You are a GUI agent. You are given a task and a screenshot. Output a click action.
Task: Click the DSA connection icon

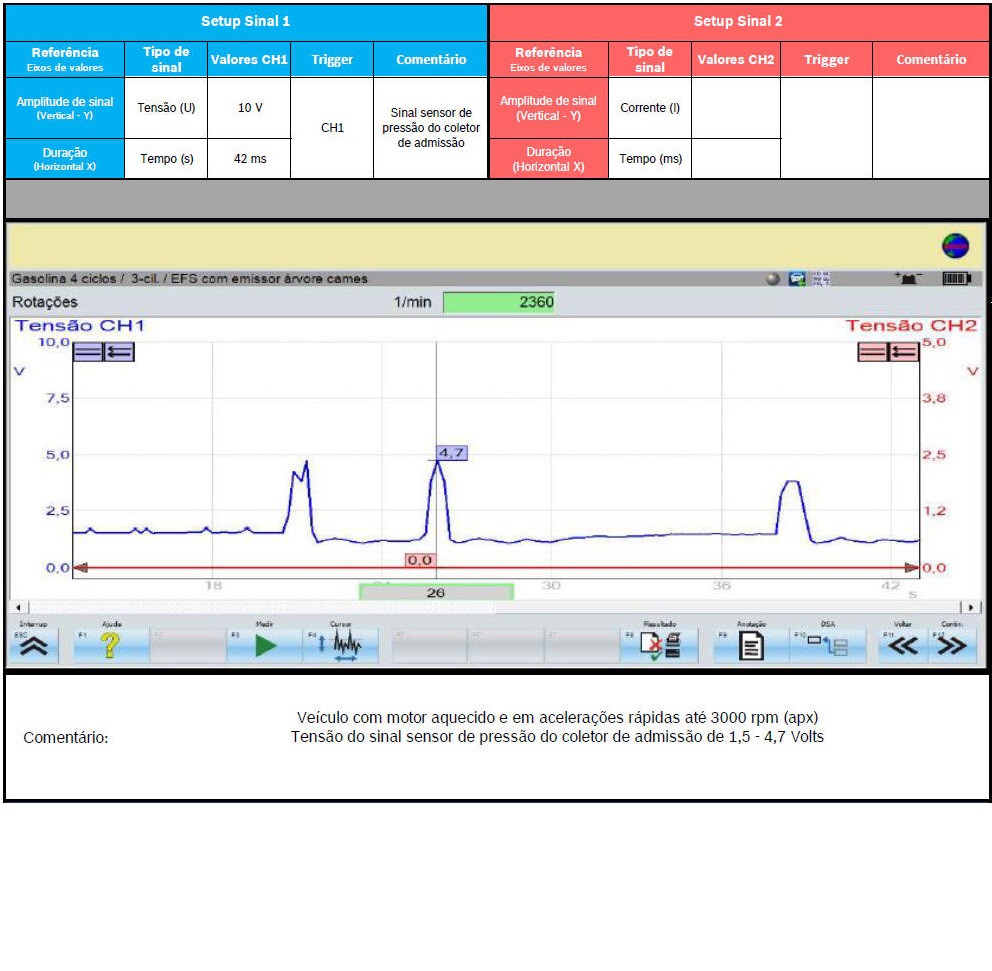point(827,646)
